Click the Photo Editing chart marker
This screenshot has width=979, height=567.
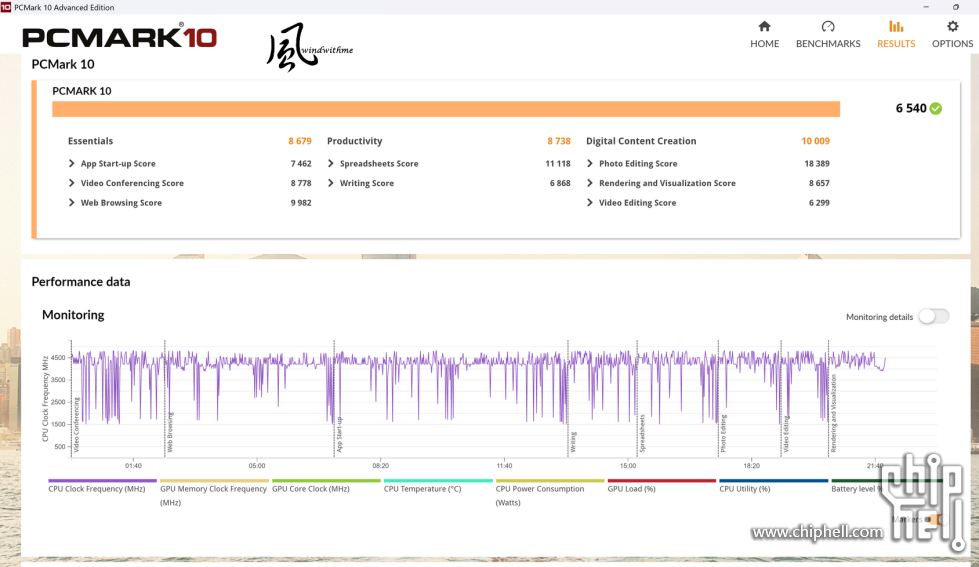point(724,433)
